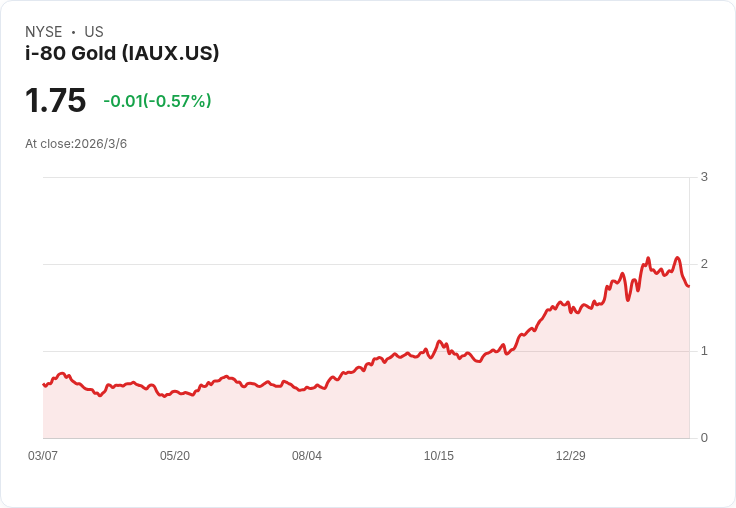Image resolution: width=736 pixels, height=508 pixels.
Task: Click the i-80 Gold (IAUX.US) title
Action: point(122,53)
